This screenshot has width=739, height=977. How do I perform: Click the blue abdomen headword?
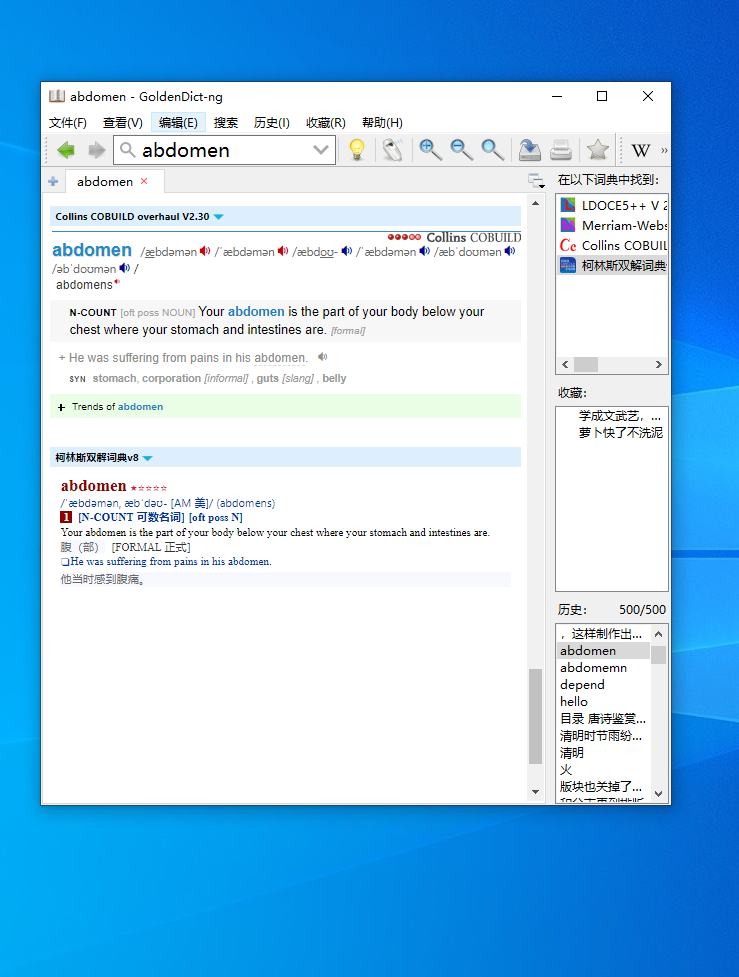(92, 250)
